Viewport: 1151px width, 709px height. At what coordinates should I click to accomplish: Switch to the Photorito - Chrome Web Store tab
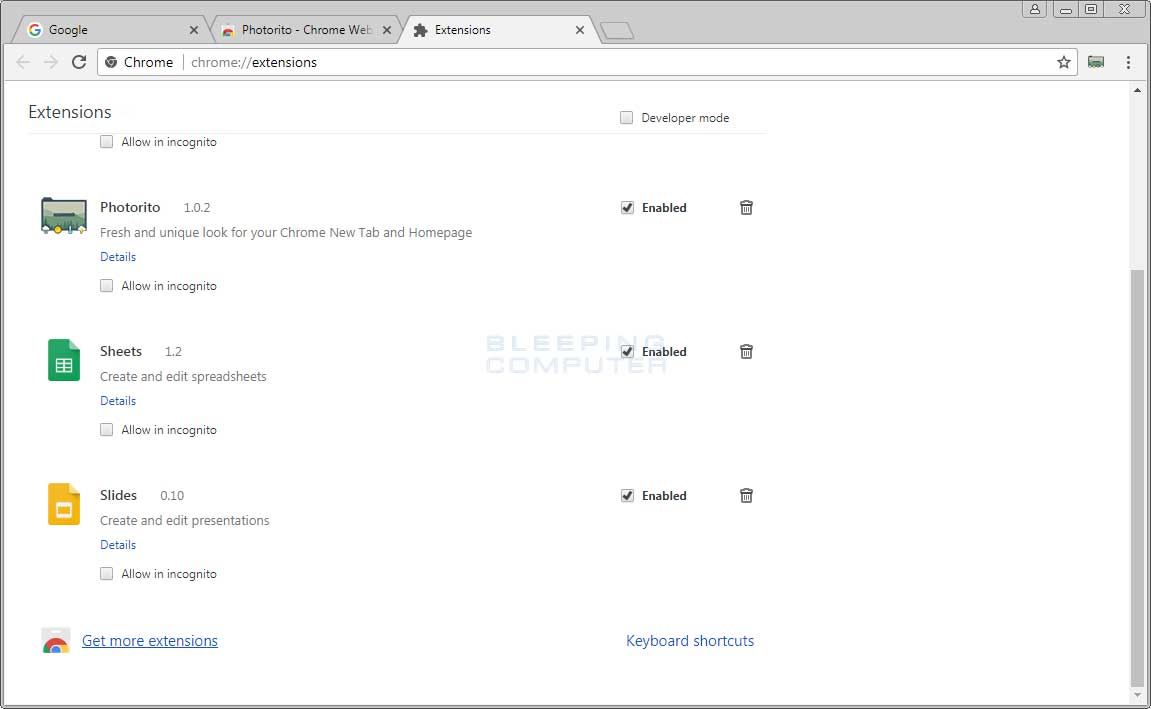pyautogui.click(x=307, y=30)
